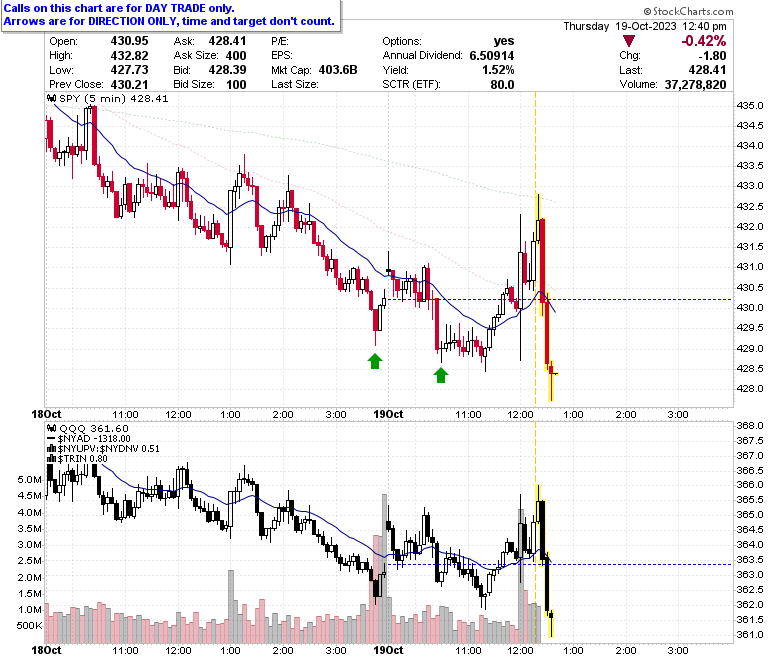Click the bar legend icon for $NYUPV:$NYDNV

tap(52, 449)
